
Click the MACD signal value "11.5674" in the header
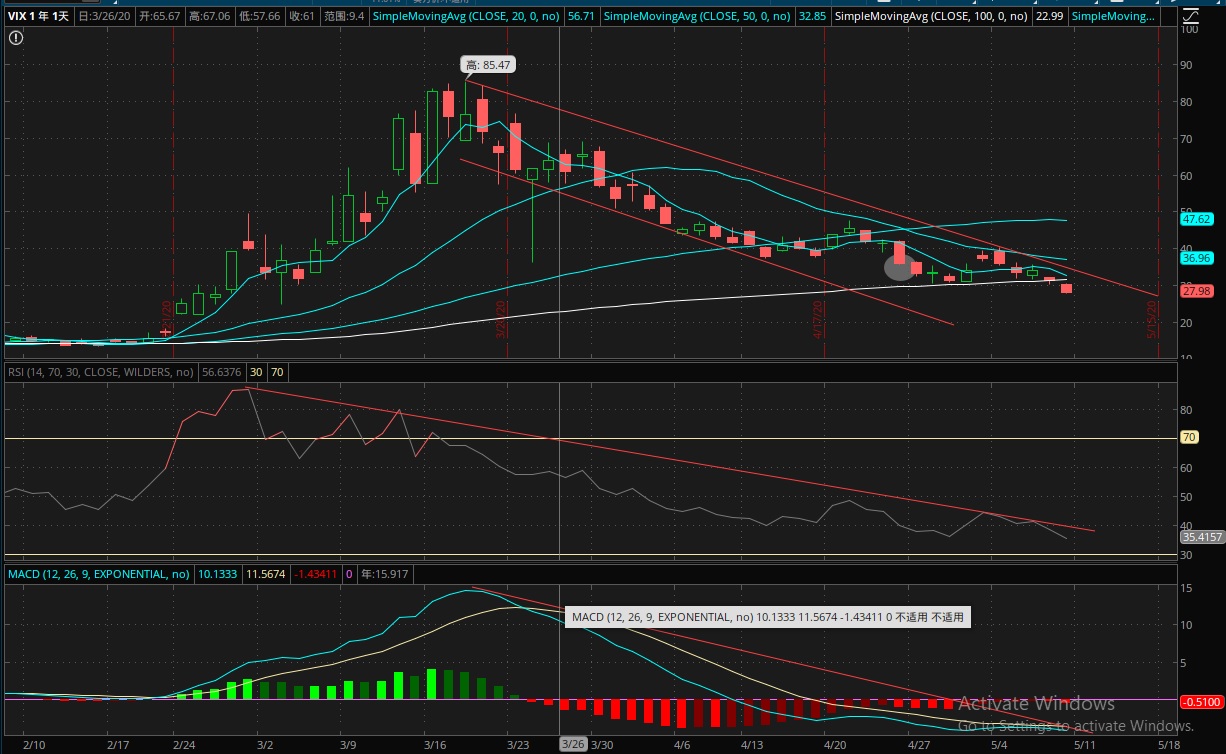coord(265,575)
